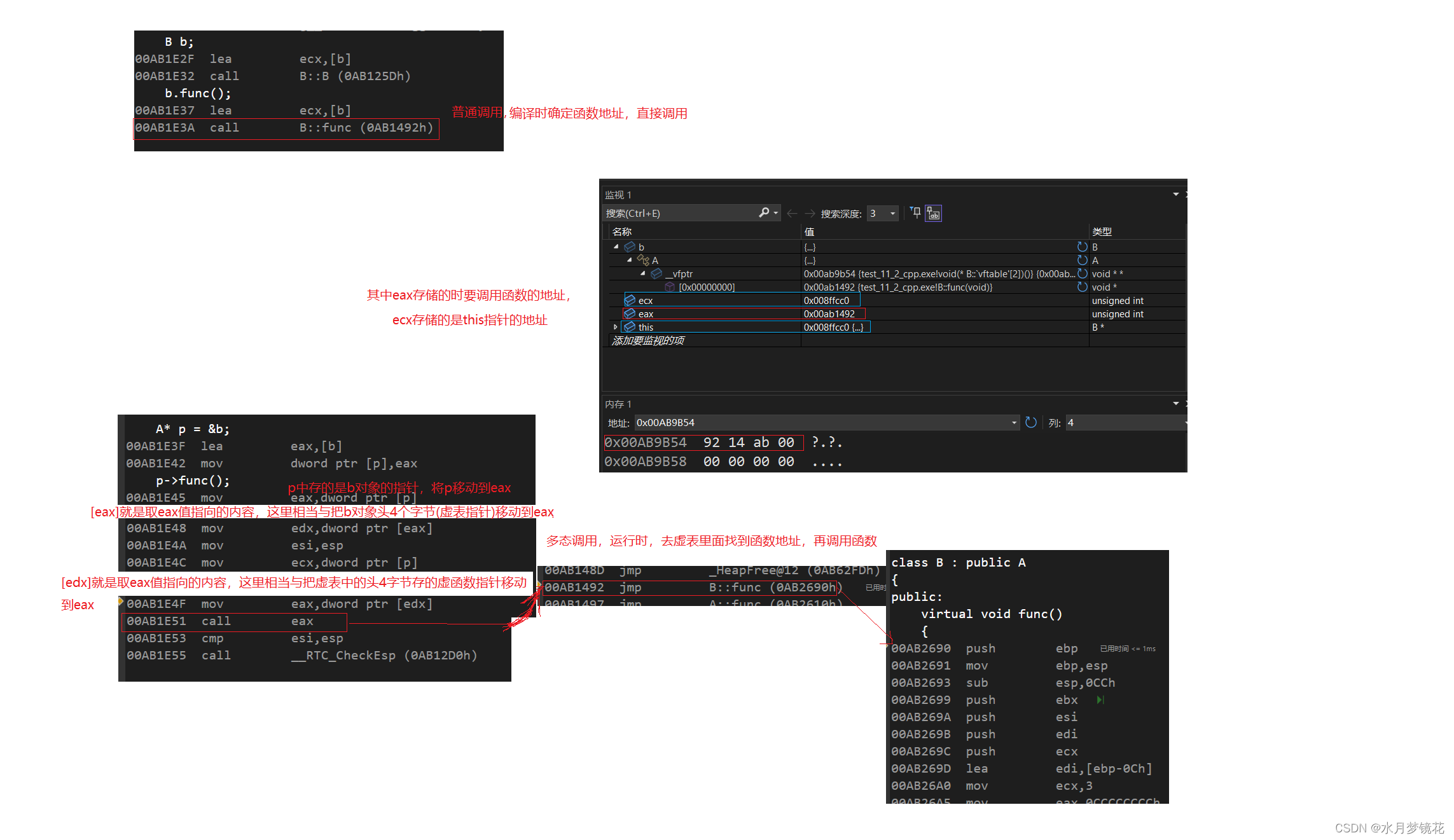Collapse the A base class node
1454x840 pixels.
tap(629, 260)
